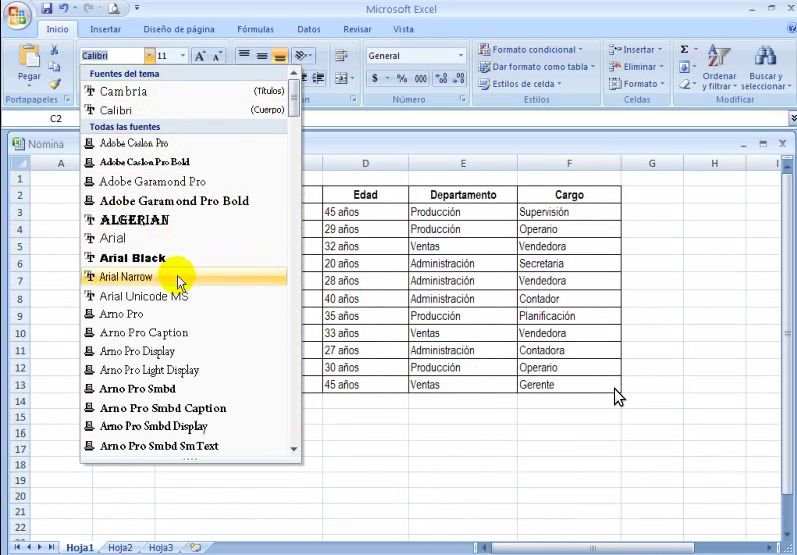This screenshot has height=555, width=797.
Task: Insert a new worksheet tab
Action: [196, 547]
